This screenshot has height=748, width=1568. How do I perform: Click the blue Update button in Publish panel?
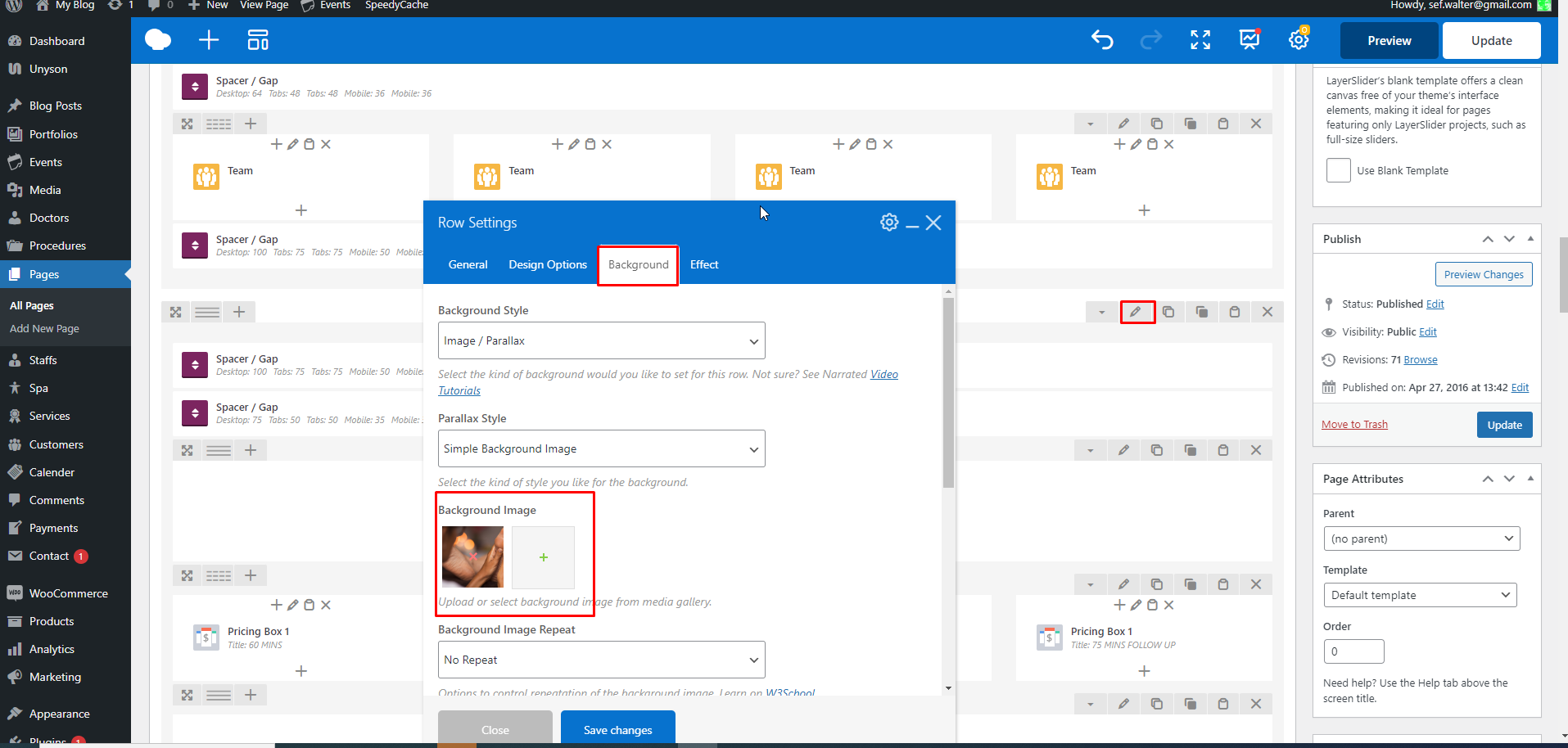[x=1505, y=425]
